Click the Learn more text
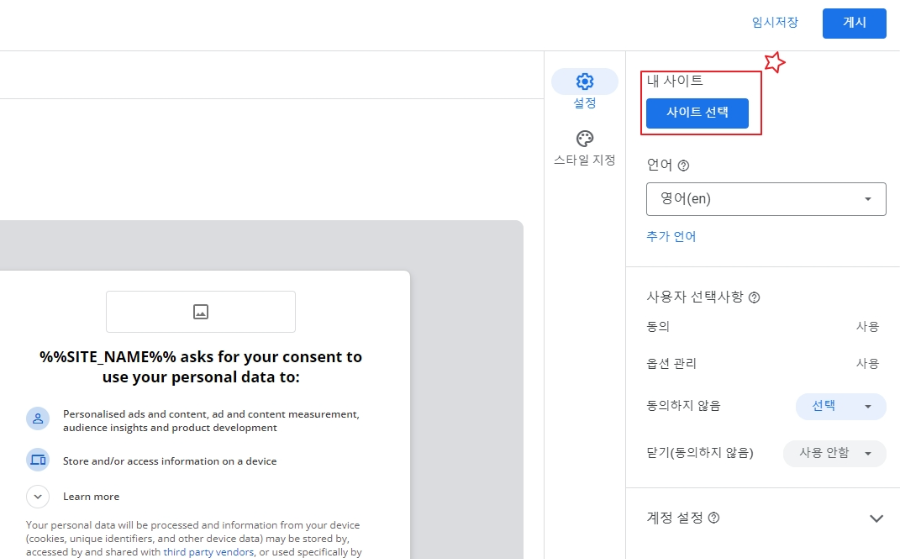The height and width of the screenshot is (559, 900). point(91,496)
